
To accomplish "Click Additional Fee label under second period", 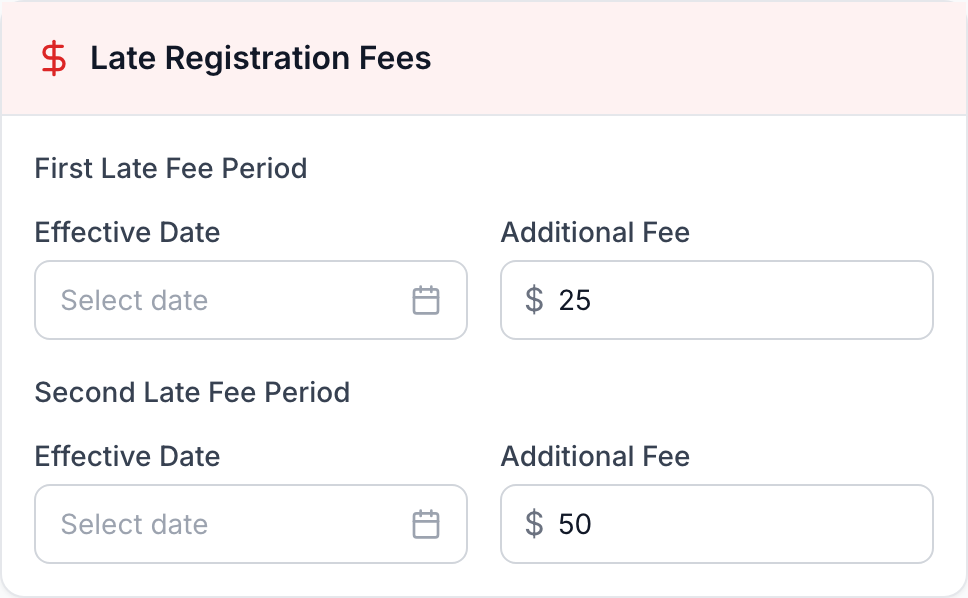I will click(595, 457).
